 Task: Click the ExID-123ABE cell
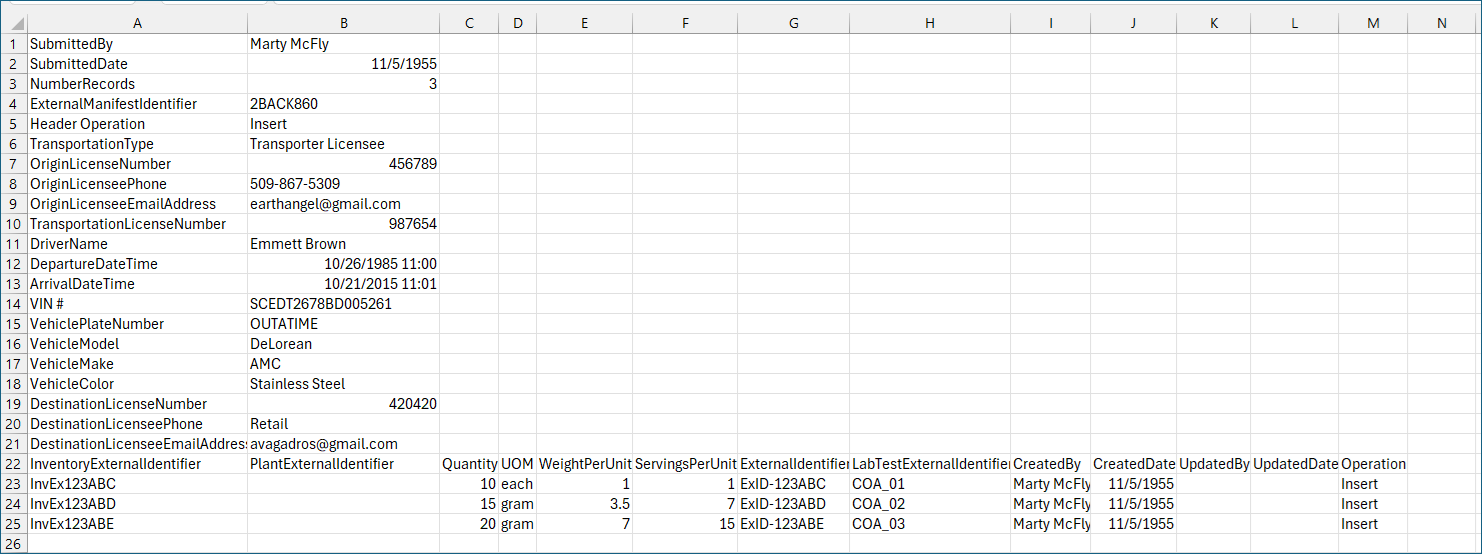(x=794, y=524)
